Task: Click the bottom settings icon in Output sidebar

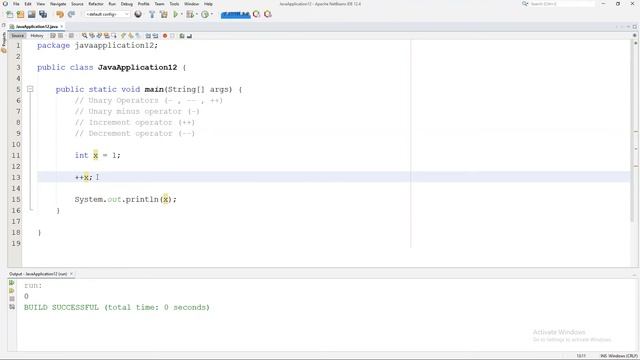Action: pos(11,307)
